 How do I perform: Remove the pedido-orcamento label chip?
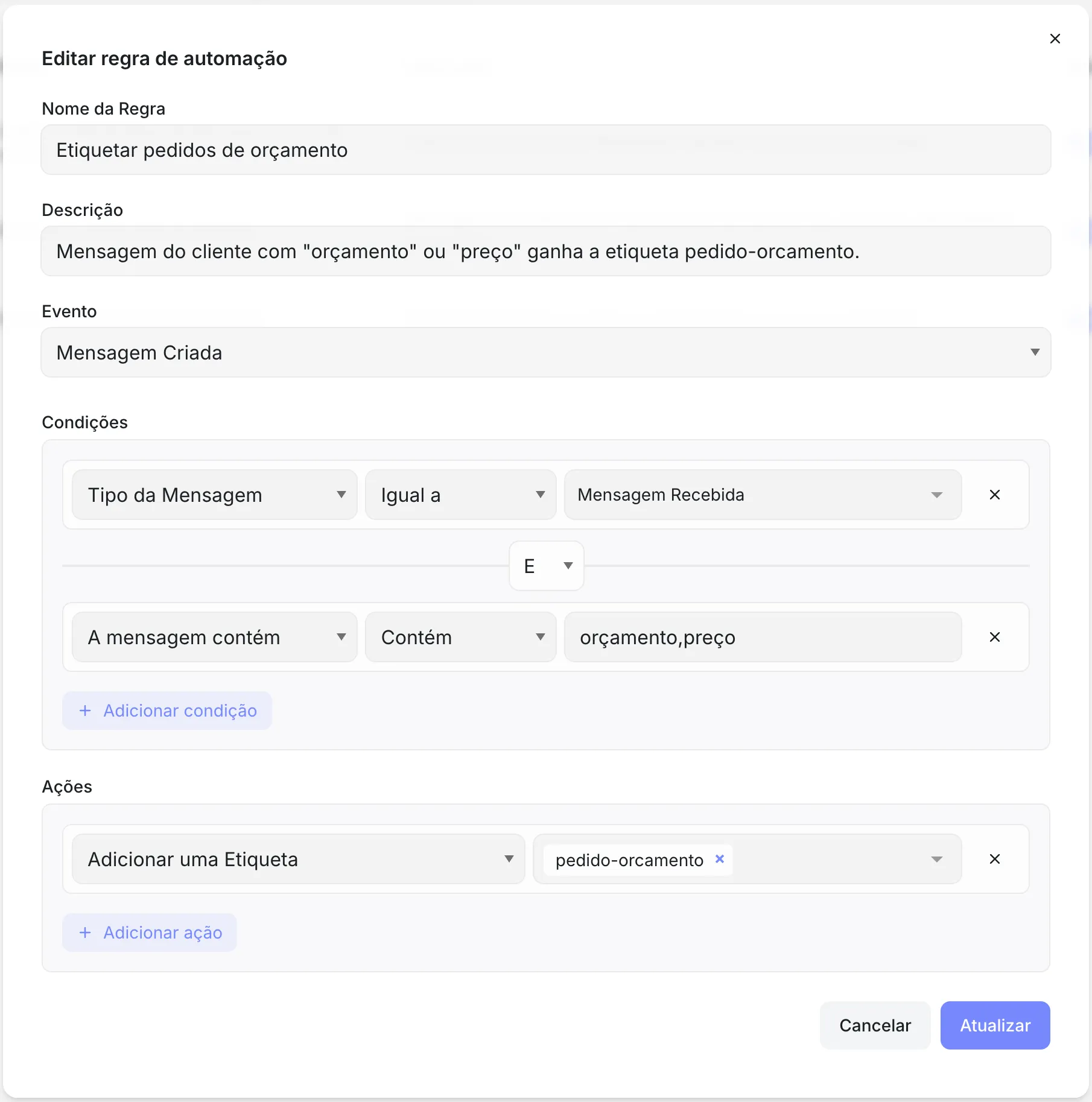719,859
